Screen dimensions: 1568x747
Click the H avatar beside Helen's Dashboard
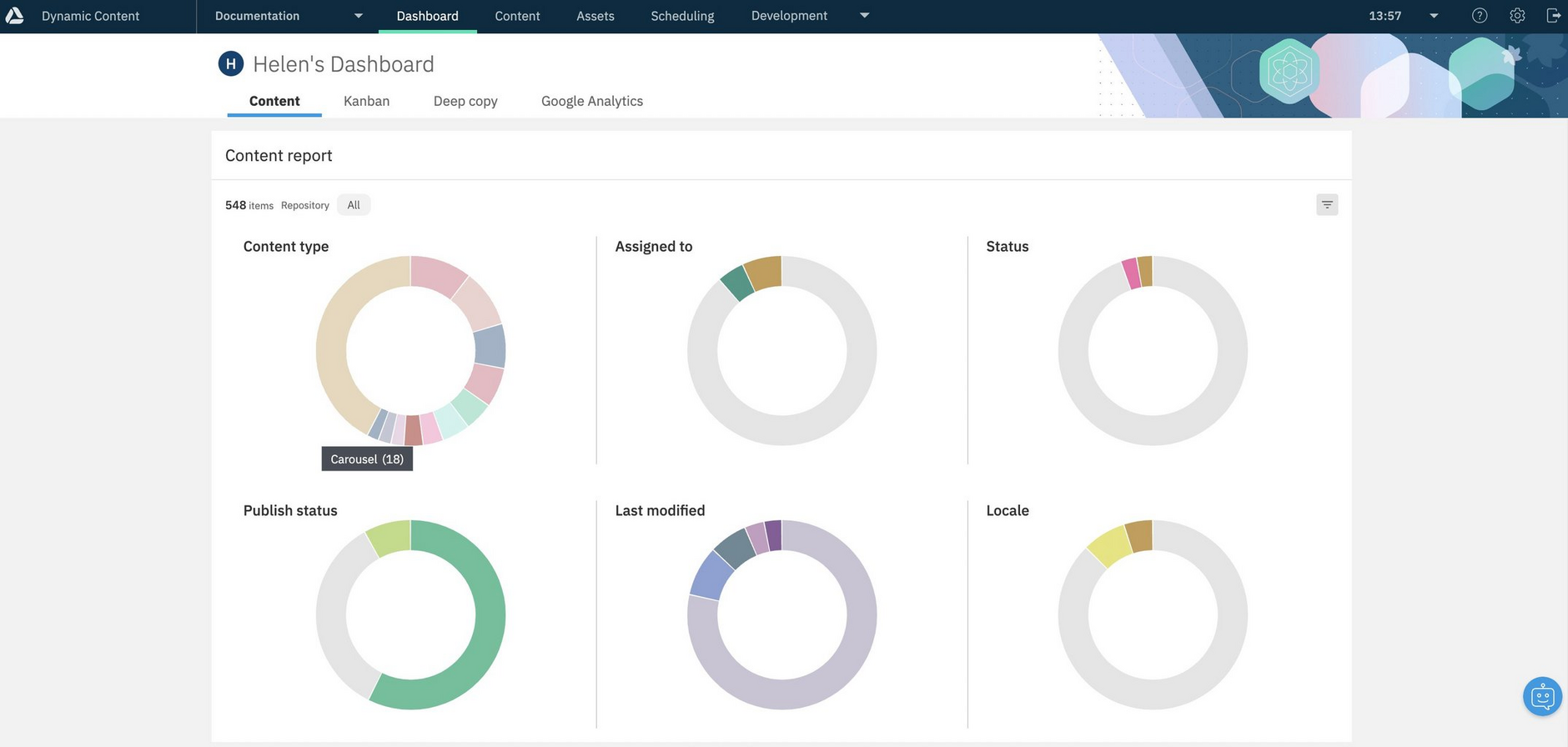(231, 63)
